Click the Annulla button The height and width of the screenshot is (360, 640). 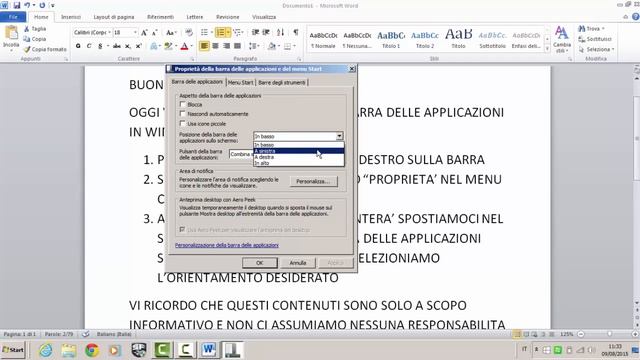298,262
